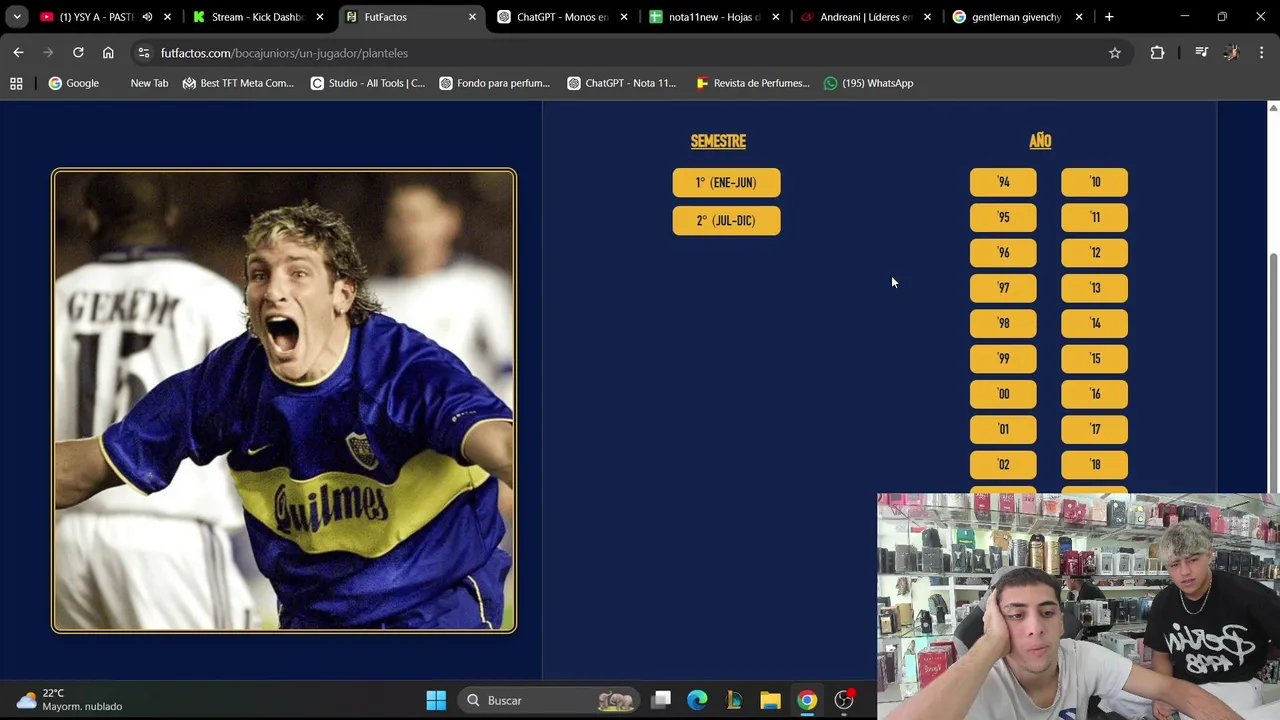The image size is (1280, 720).
Task: Choose the '14 year button
Action: (1094, 323)
